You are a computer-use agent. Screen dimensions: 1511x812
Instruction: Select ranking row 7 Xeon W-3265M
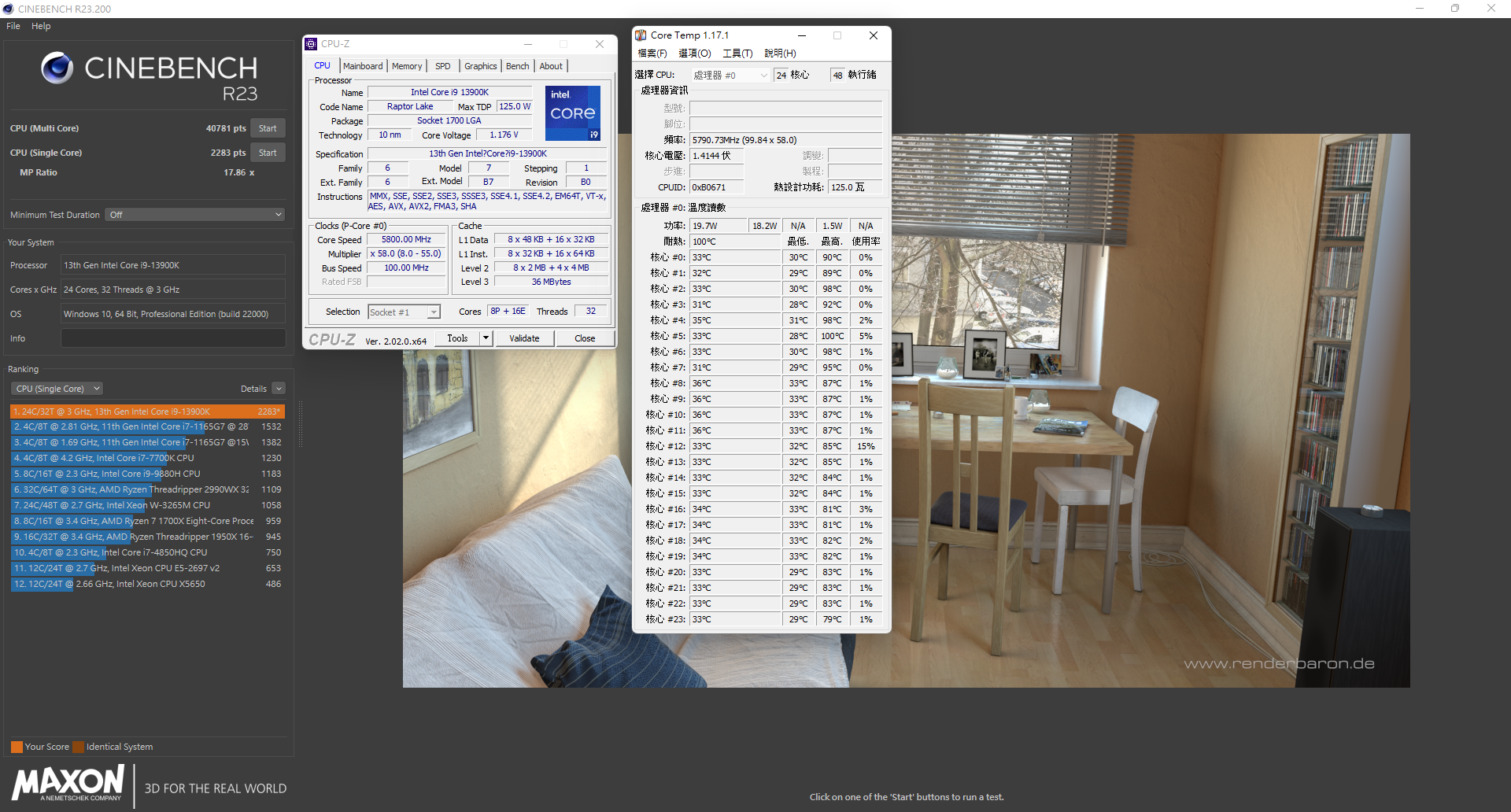(147, 505)
